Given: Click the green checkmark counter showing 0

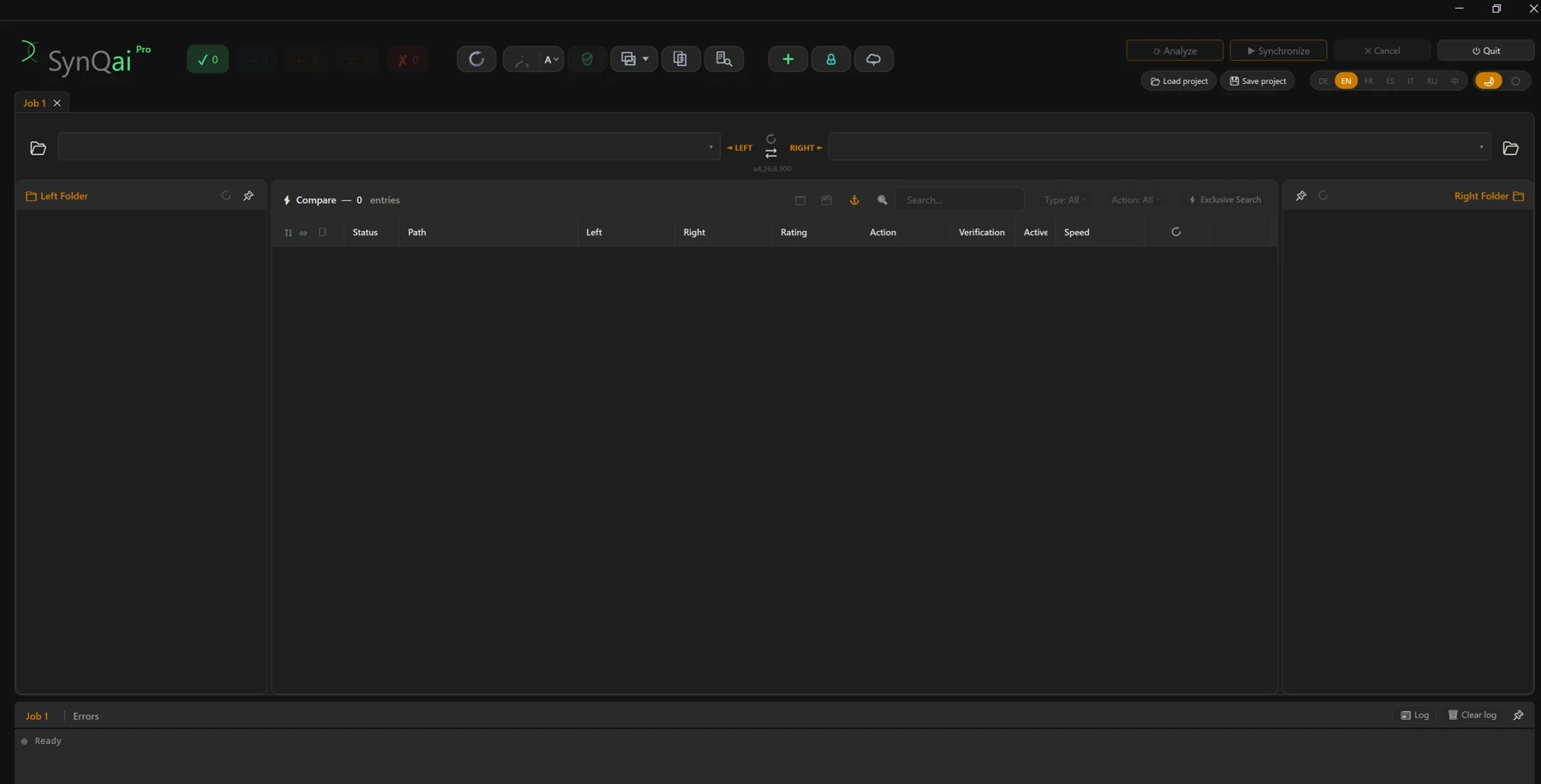Looking at the screenshot, I should click(207, 59).
